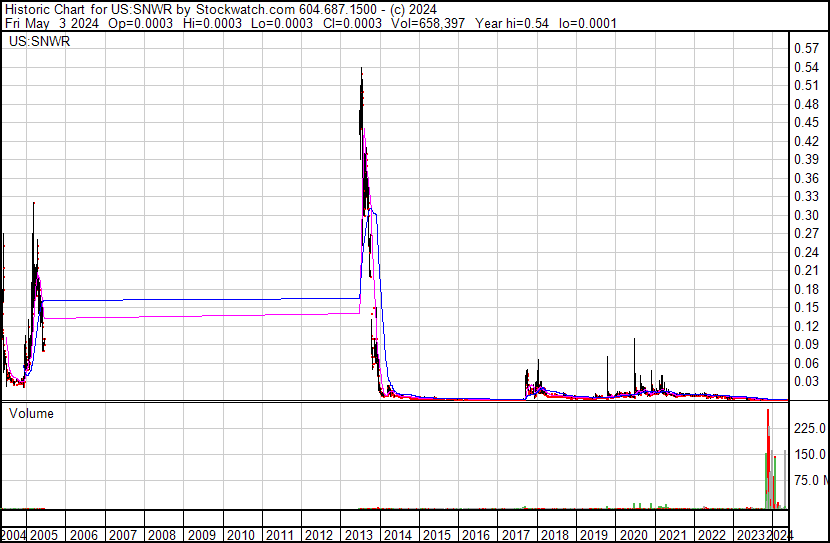Screen dimensions: 830x543
Task: Click the 2006 year label on time axis
Action: point(84,536)
